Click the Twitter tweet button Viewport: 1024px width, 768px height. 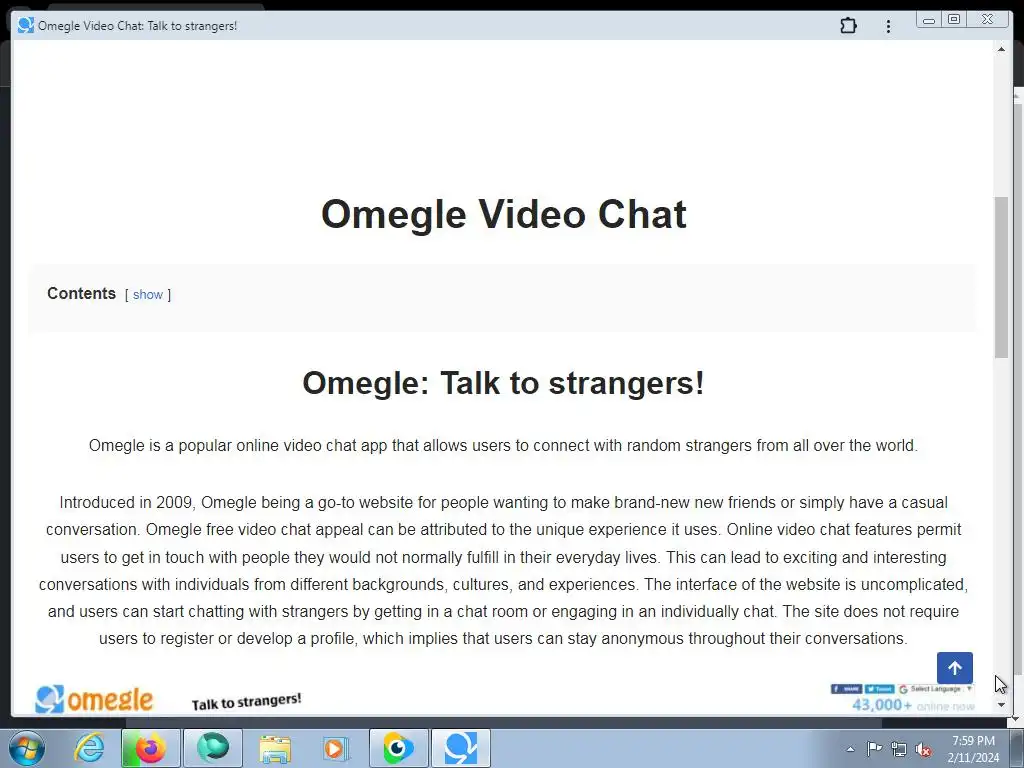pyautogui.click(x=879, y=689)
